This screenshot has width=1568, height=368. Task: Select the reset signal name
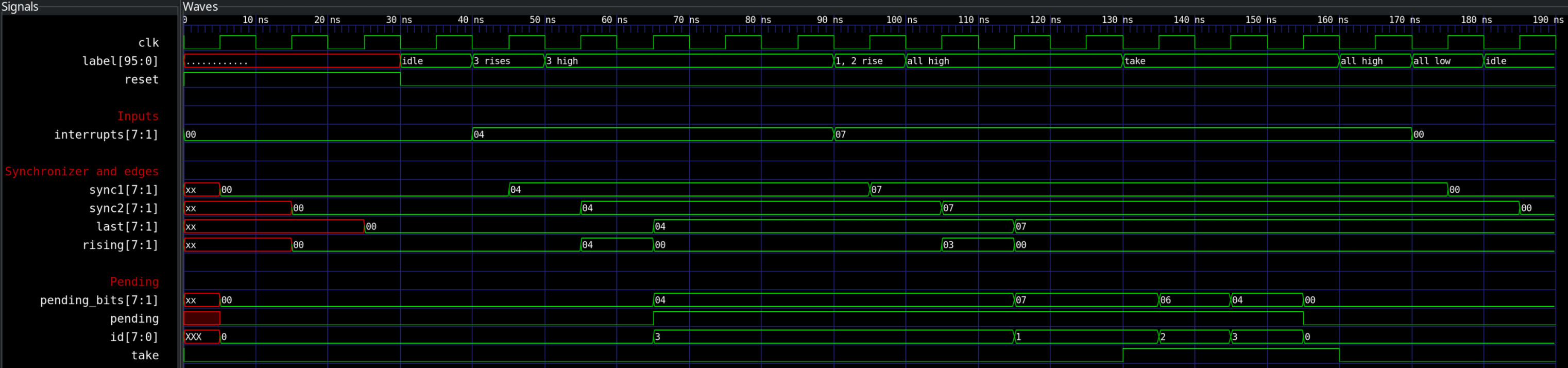(141, 79)
